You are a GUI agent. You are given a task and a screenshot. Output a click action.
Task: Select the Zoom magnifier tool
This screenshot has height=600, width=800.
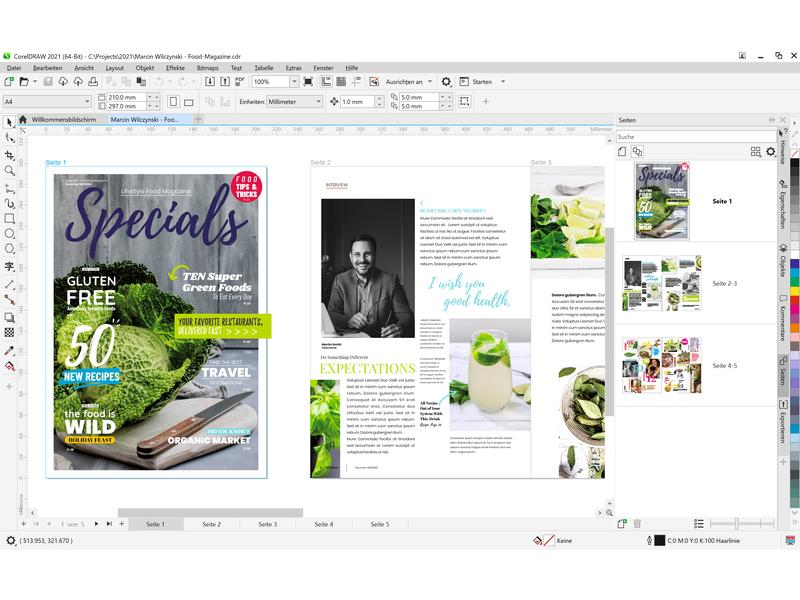pos(9,170)
